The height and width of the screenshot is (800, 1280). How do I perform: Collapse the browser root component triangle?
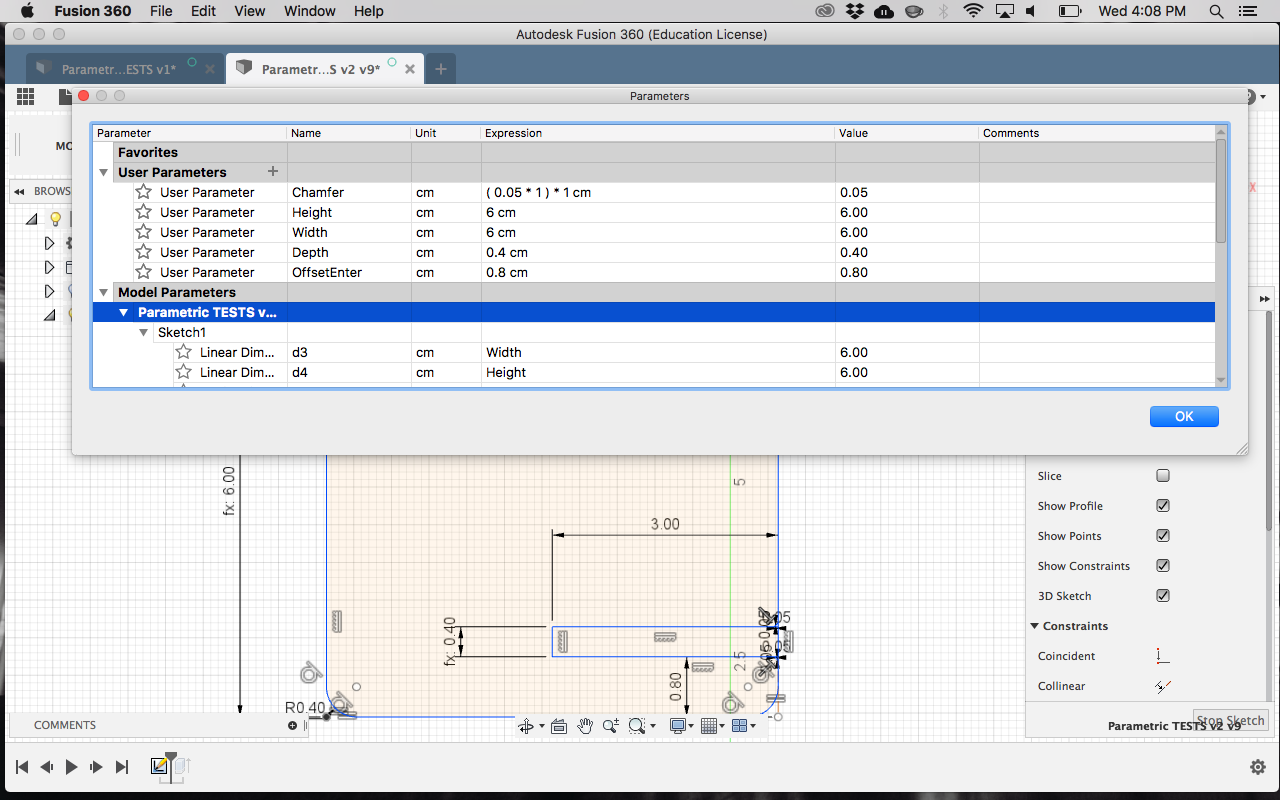[x=32, y=219]
